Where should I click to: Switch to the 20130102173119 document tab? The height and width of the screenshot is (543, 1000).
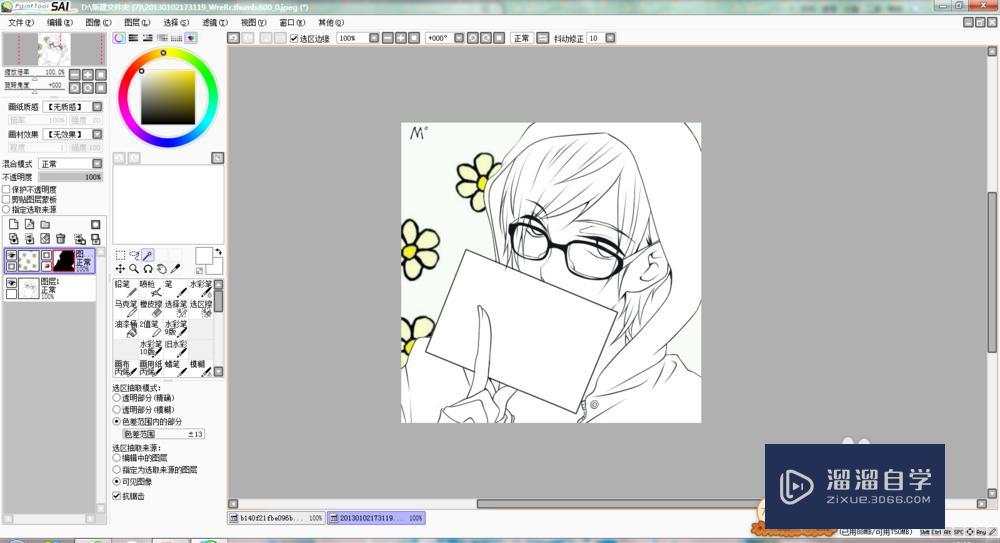[376, 518]
